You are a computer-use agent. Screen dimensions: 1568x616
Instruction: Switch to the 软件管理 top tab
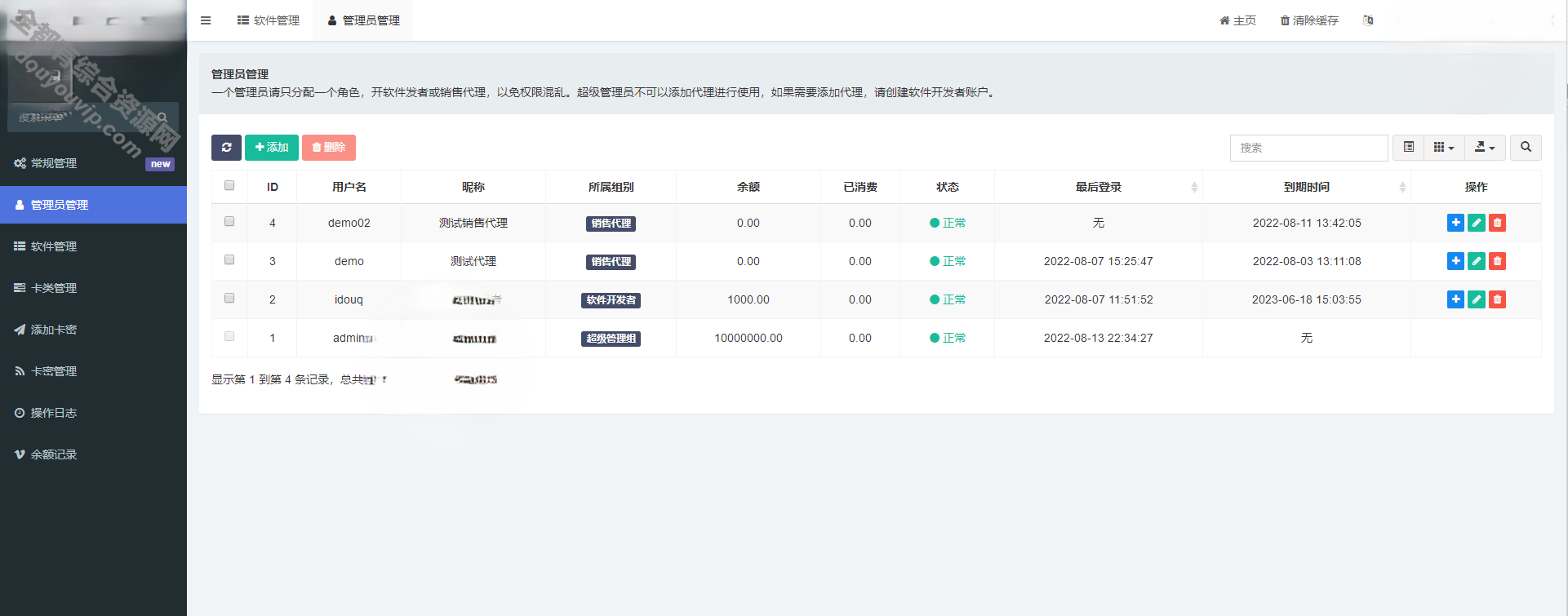click(x=269, y=20)
